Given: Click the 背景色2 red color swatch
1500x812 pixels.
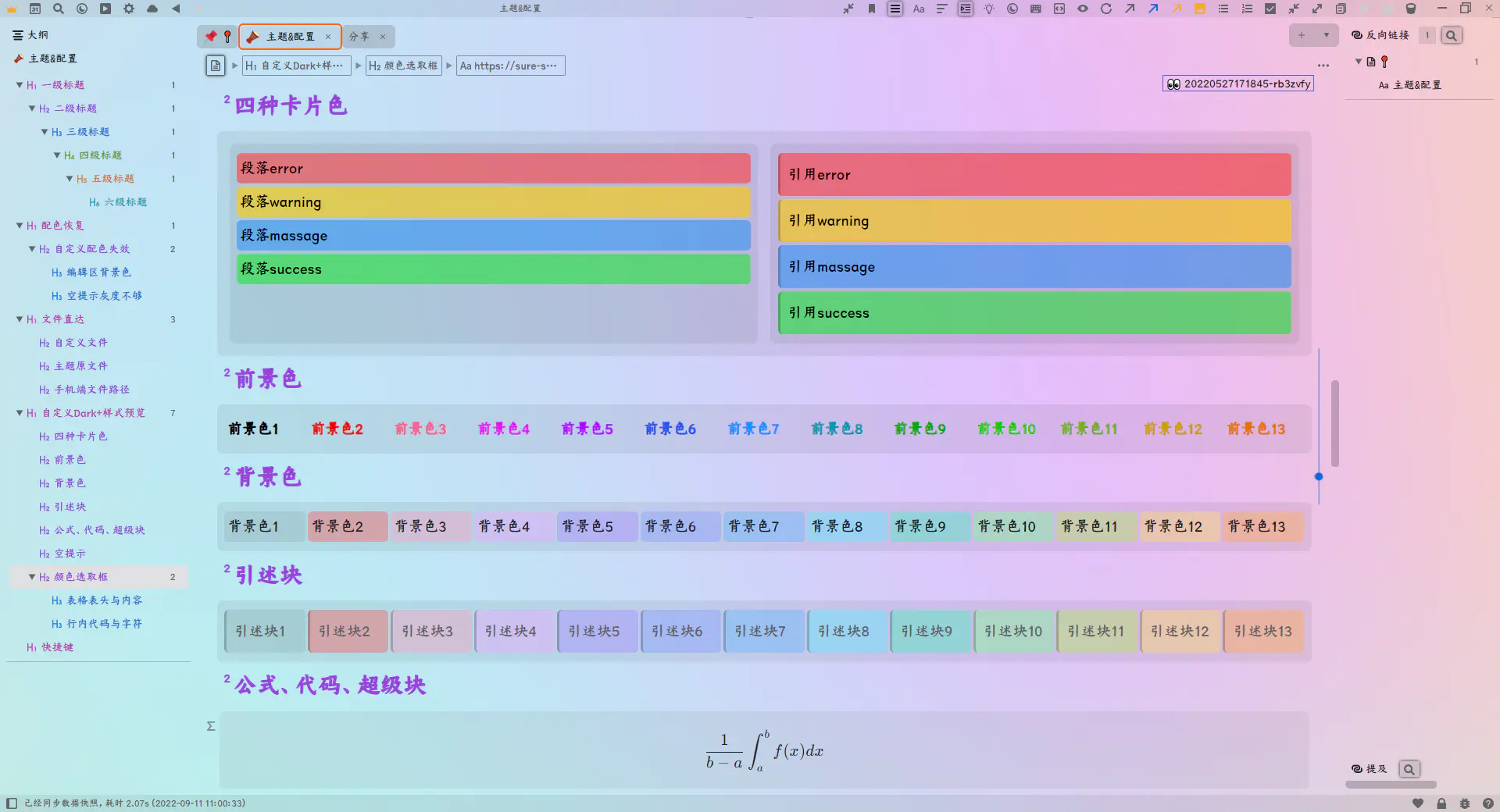Looking at the screenshot, I should click(x=347, y=527).
